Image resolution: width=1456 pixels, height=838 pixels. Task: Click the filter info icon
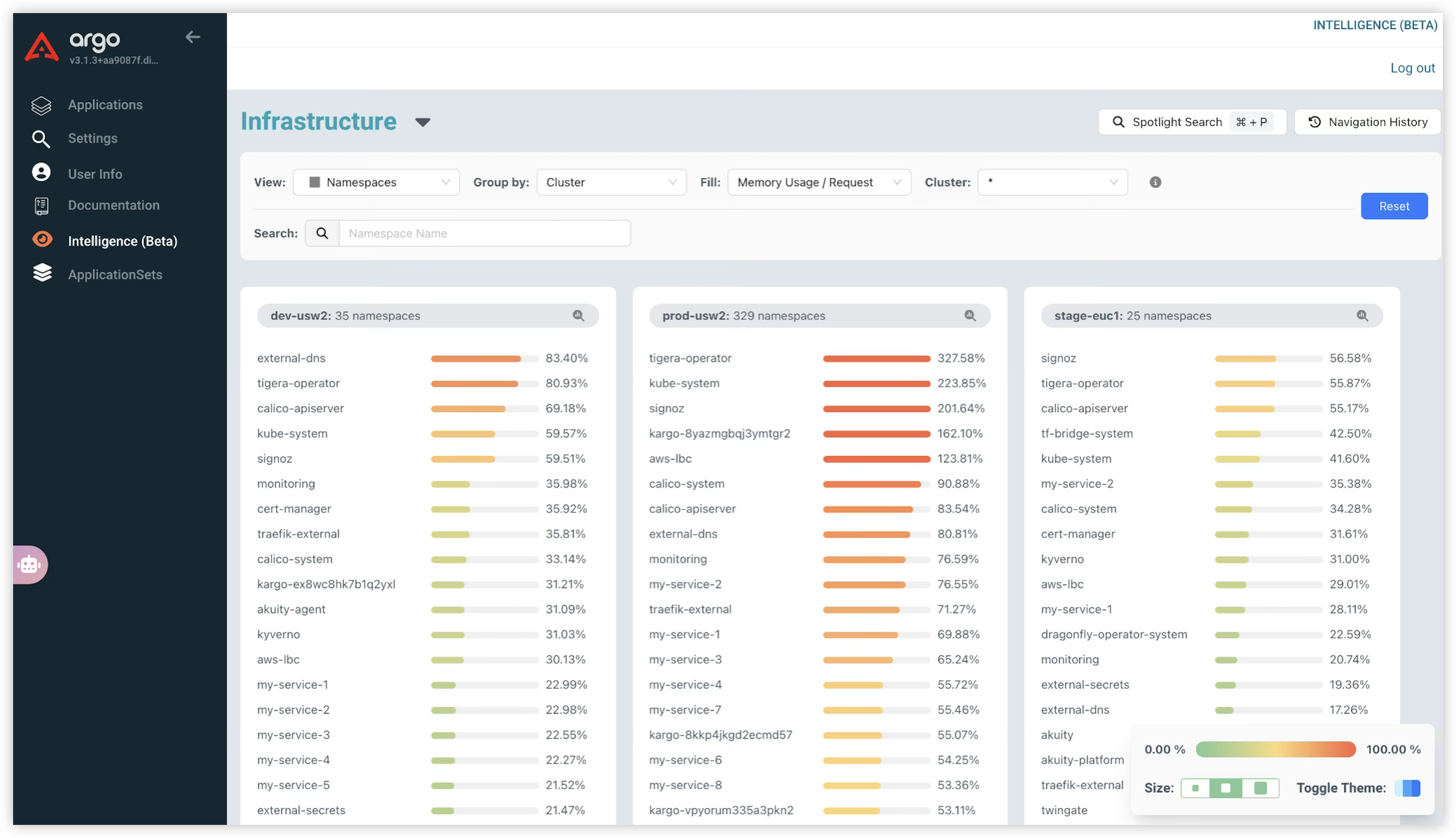[x=1155, y=183]
